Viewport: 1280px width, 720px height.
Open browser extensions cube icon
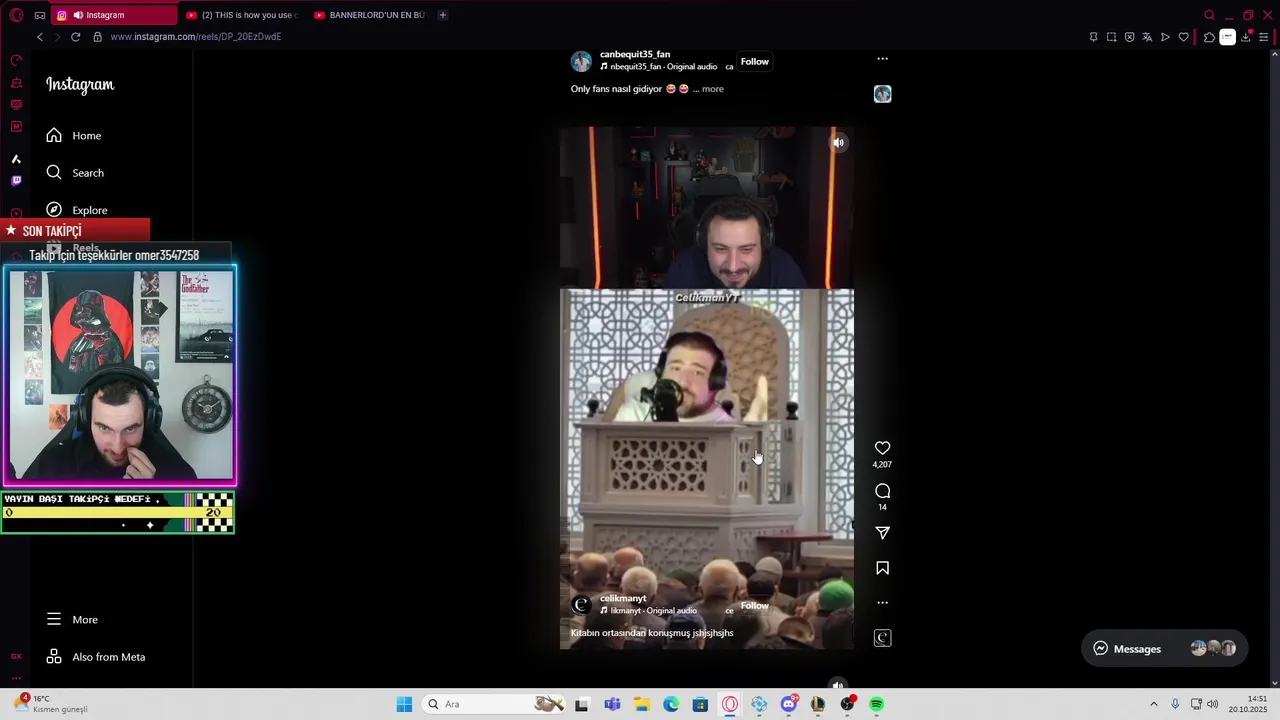tap(1209, 37)
